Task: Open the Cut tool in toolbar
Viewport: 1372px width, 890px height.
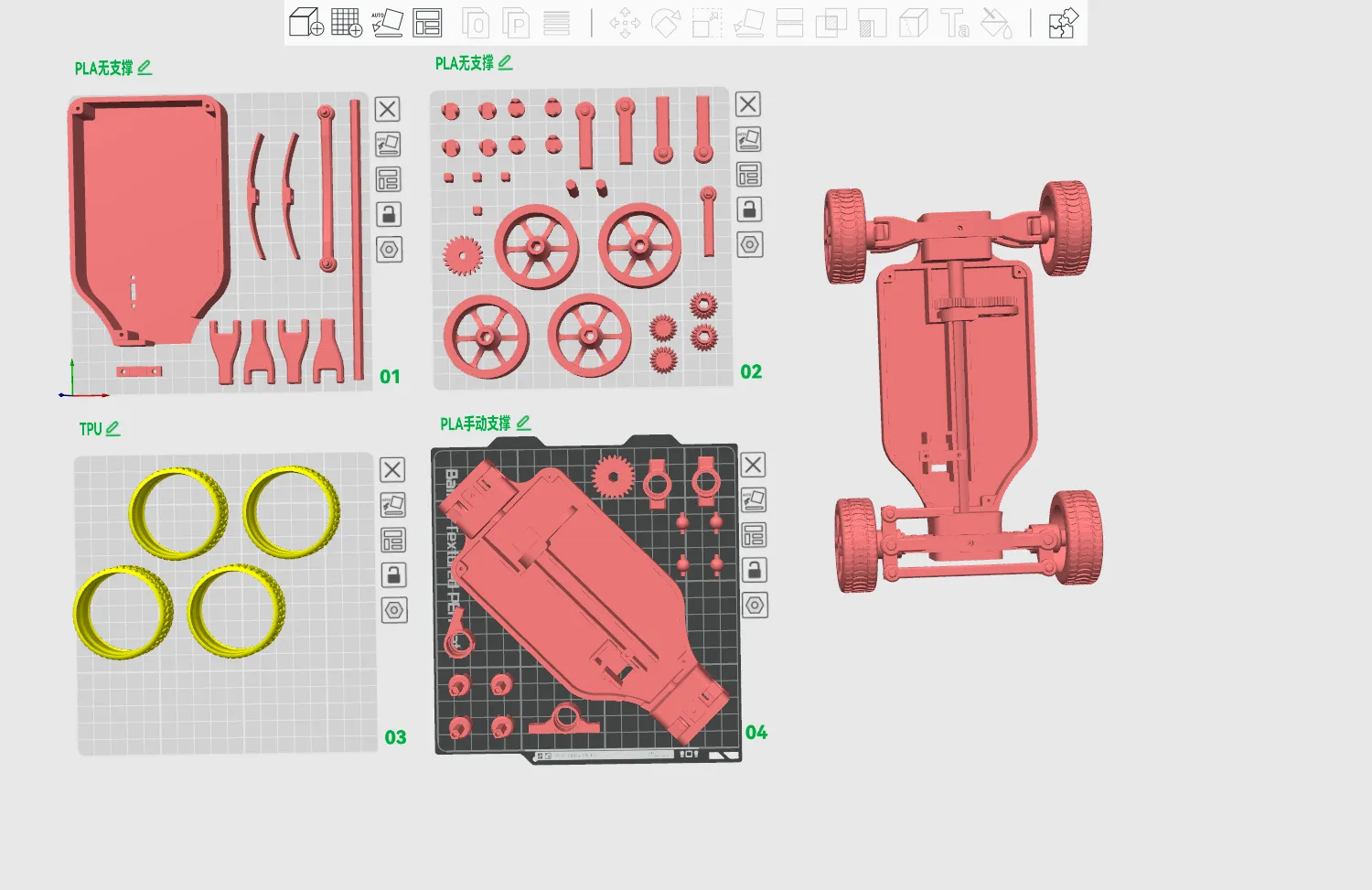Action: [789, 23]
